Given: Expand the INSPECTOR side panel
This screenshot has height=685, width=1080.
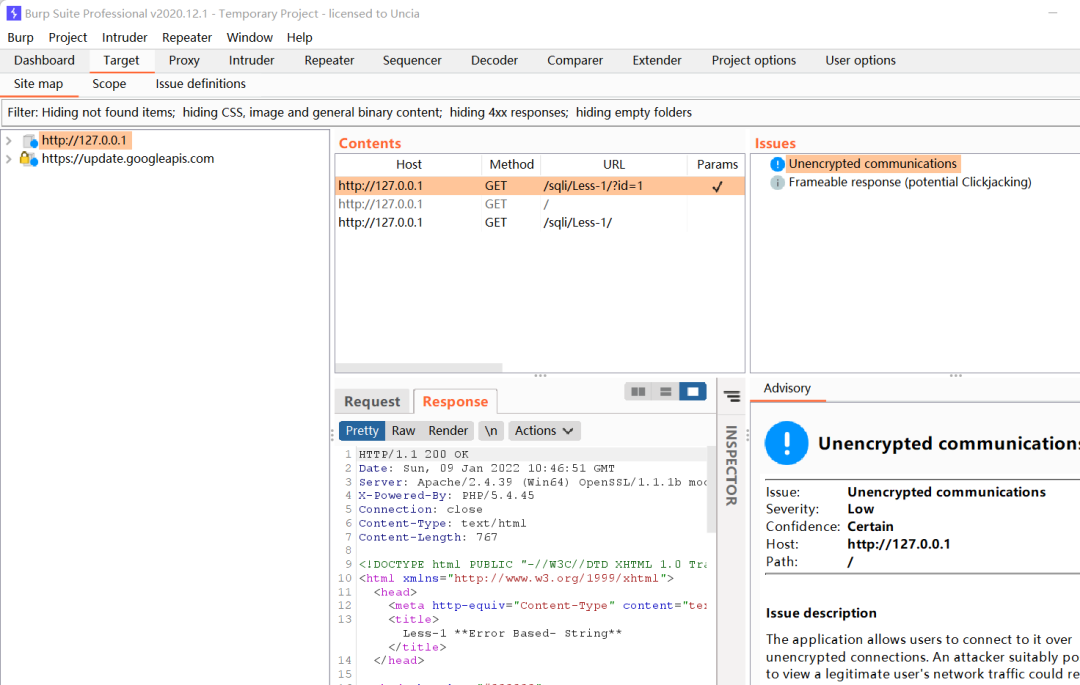Looking at the screenshot, I should [x=731, y=465].
